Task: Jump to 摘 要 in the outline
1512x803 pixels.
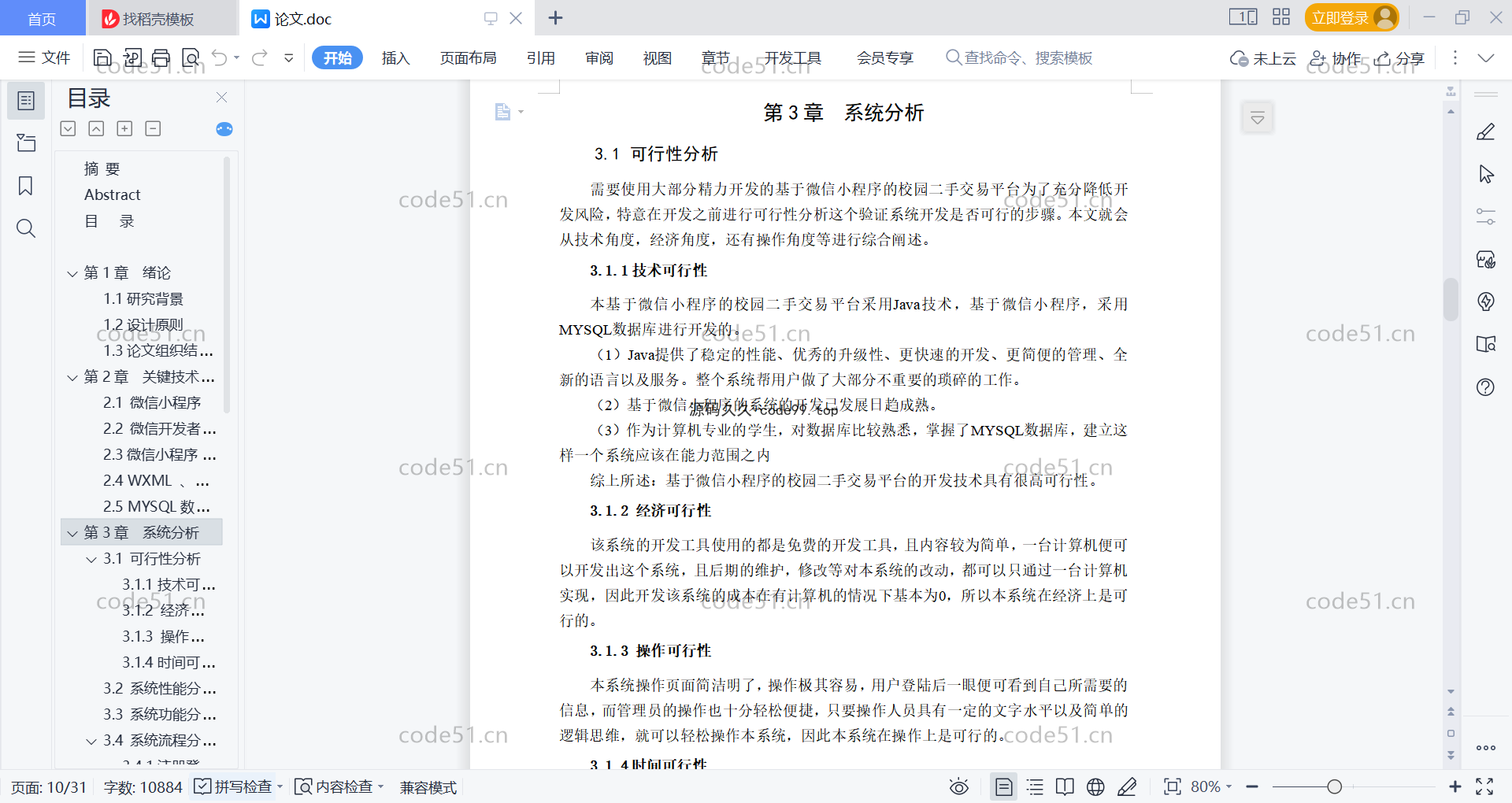Action: [102, 168]
